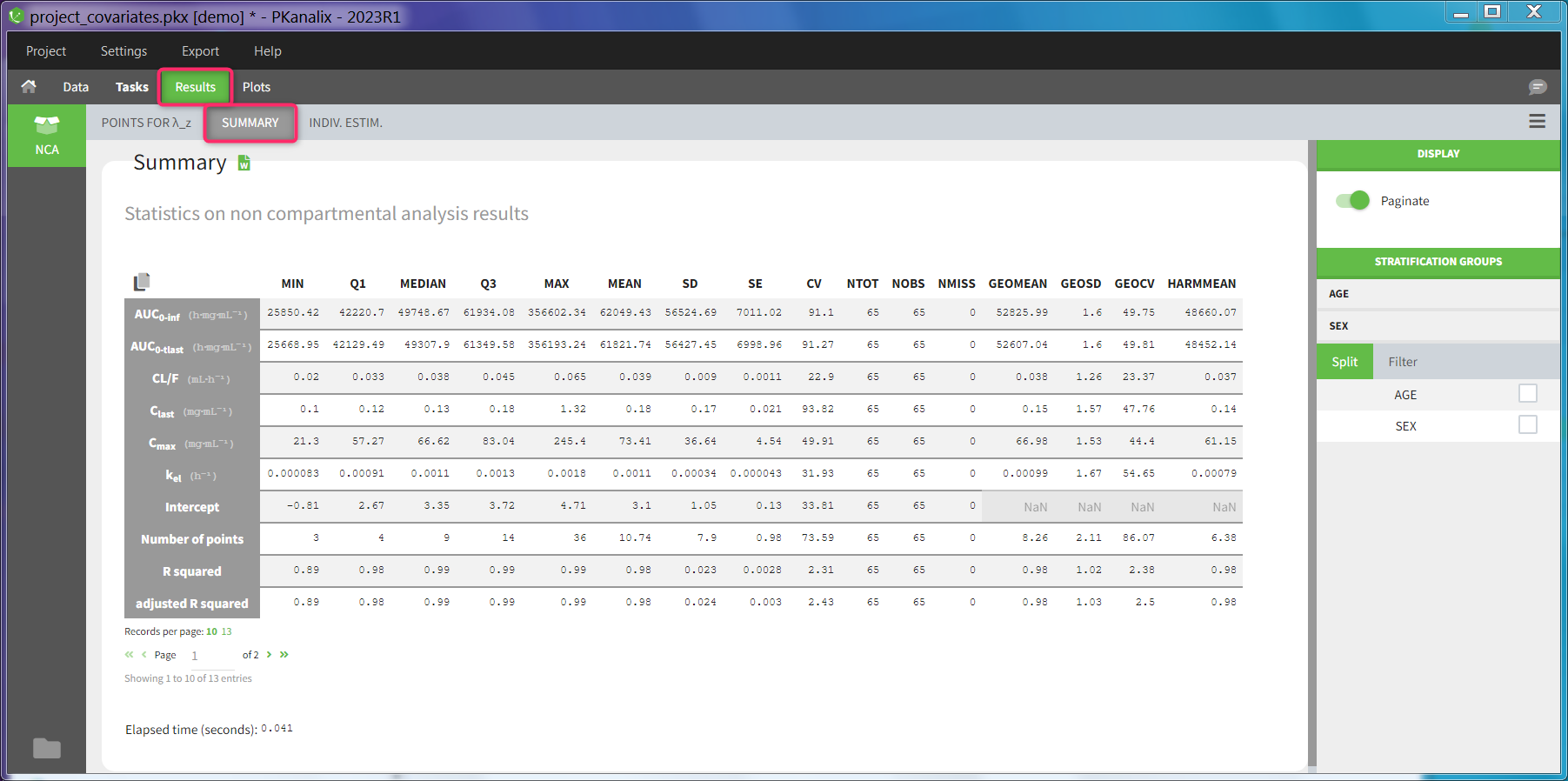The image size is (1568, 781).
Task: Toggle the Paginate switch off
Action: pyautogui.click(x=1352, y=201)
